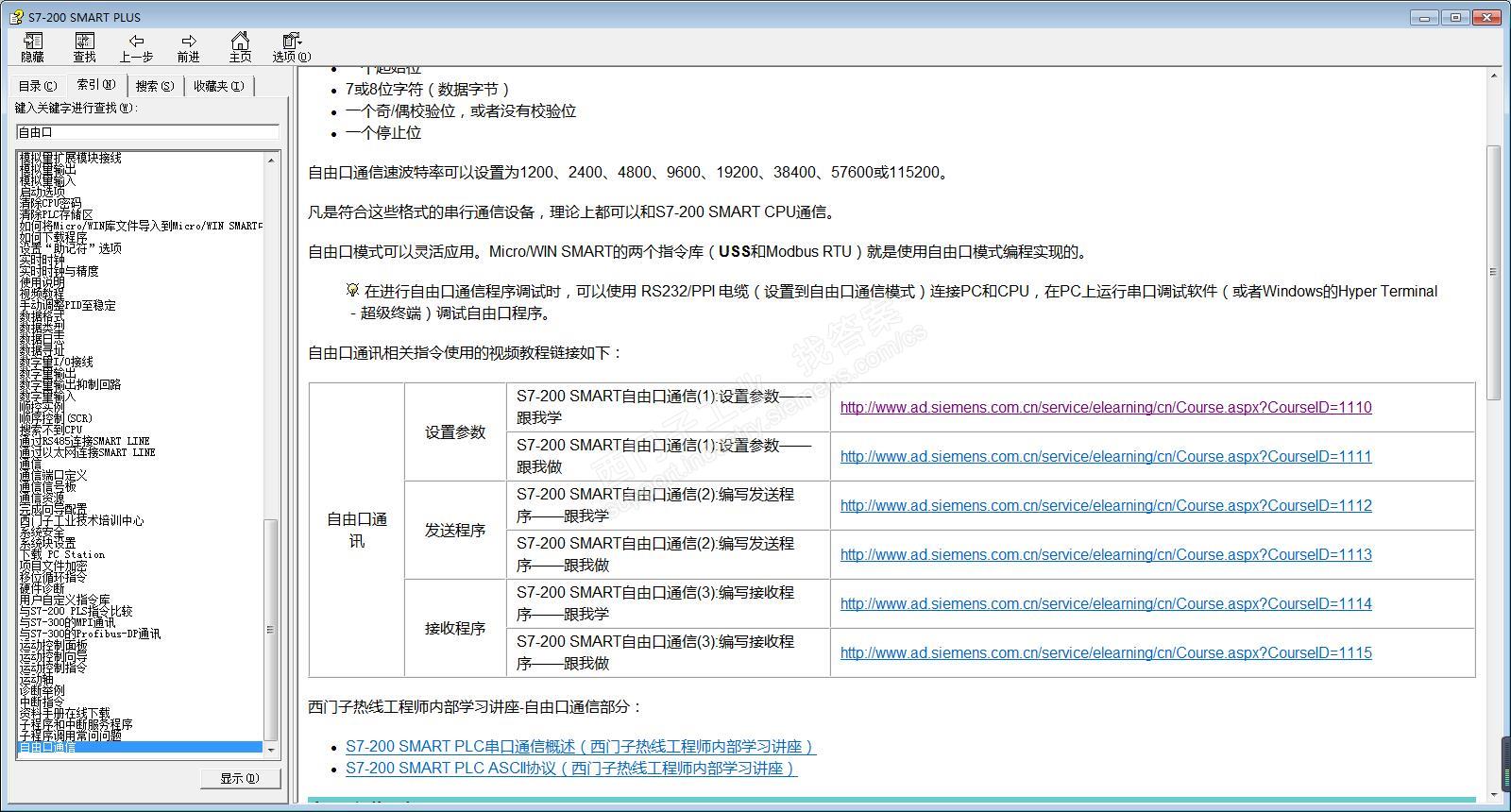The height and width of the screenshot is (812, 1511).
Task: Select index entry 西门子工业技术培训中心
Action: click(x=82, y=520)
